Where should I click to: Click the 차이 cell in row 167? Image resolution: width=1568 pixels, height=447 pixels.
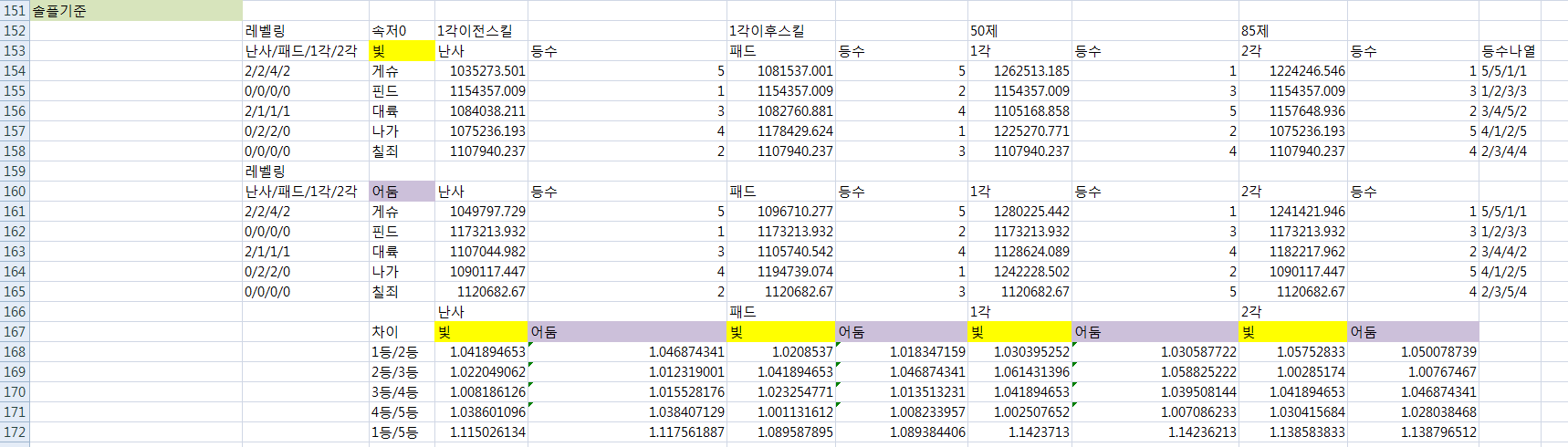(401, 332)
